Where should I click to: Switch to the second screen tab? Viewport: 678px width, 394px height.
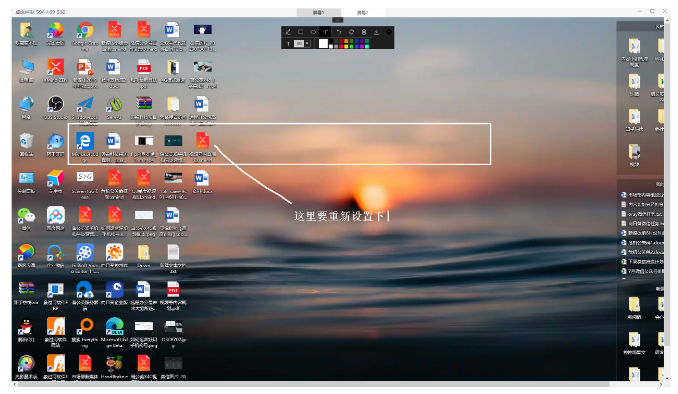click(x=362, y=12)
